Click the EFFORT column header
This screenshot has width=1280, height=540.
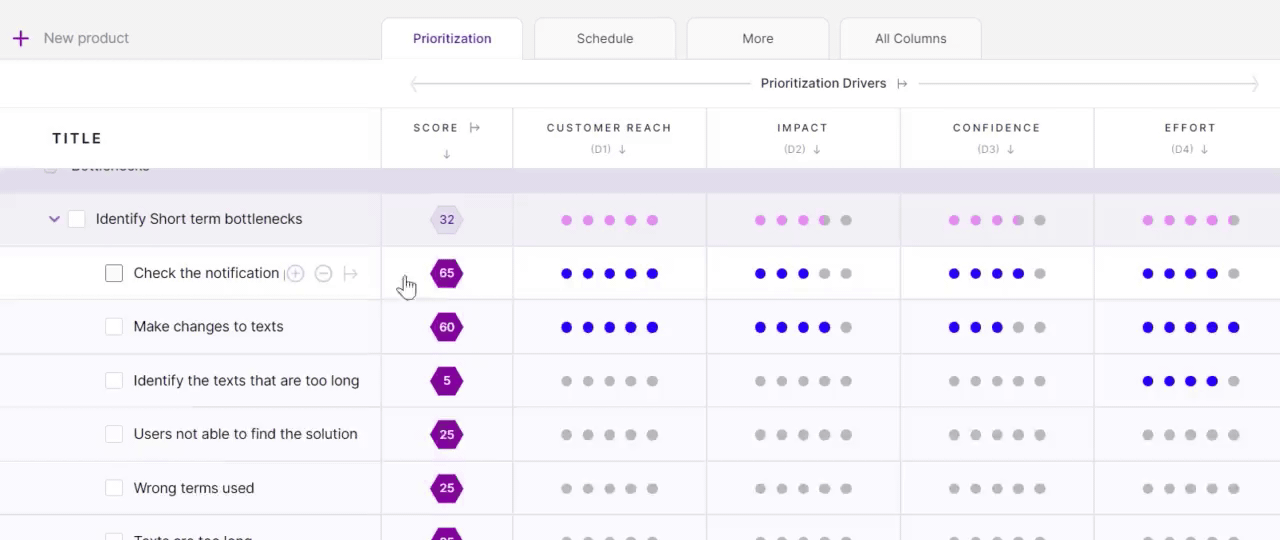click(x=1190, y=128)
